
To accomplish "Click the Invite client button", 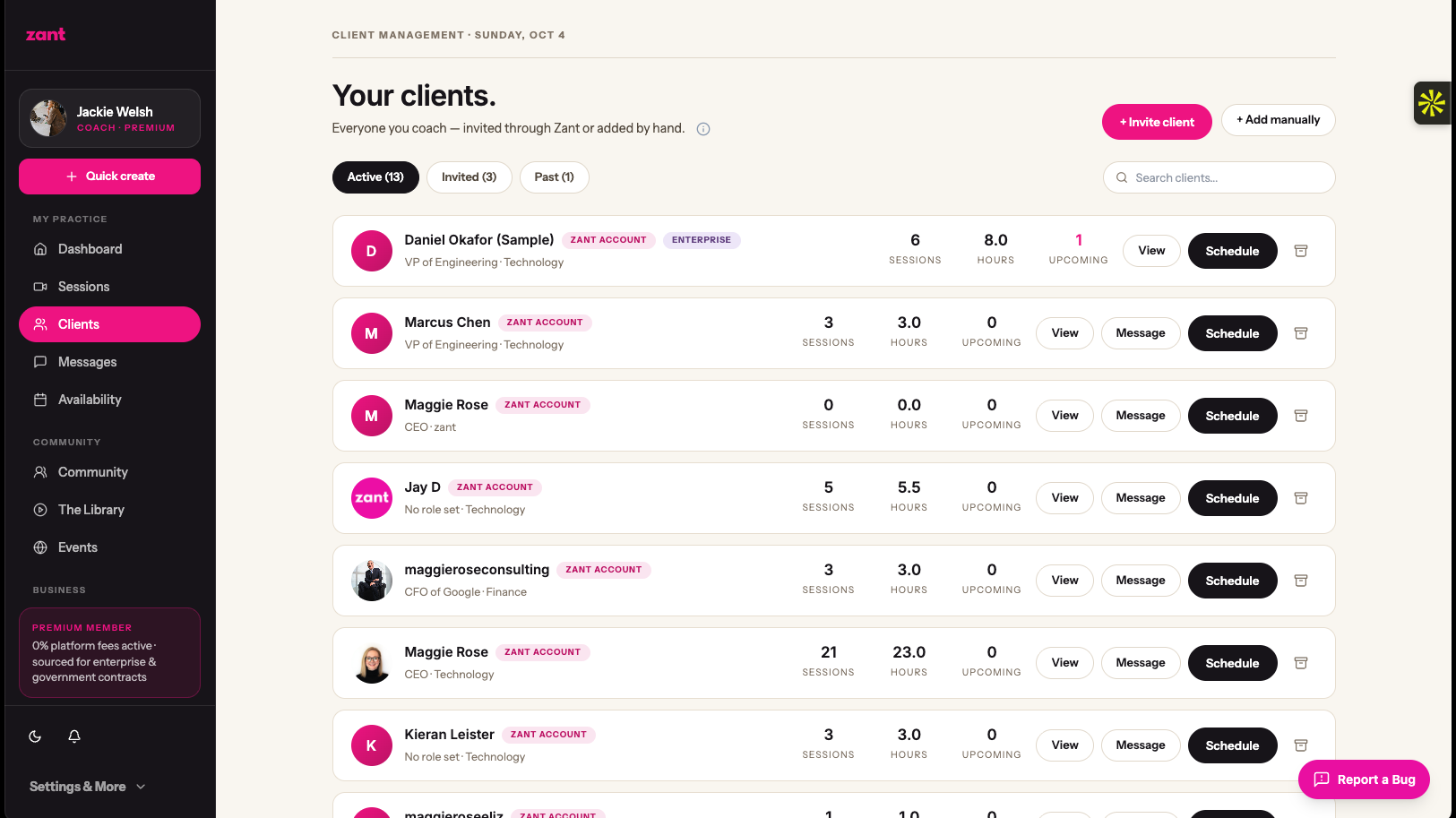I will coord(1157,122).
